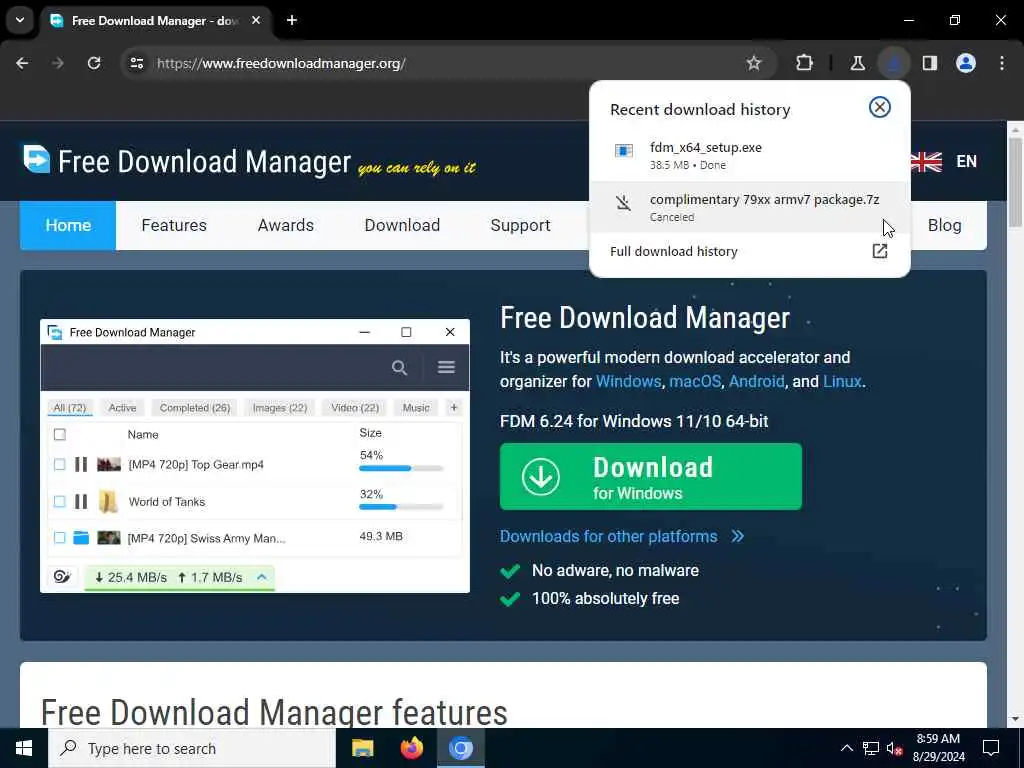Click the Downloads toolbar icon

pyautogui.click(x=893, y=63)
